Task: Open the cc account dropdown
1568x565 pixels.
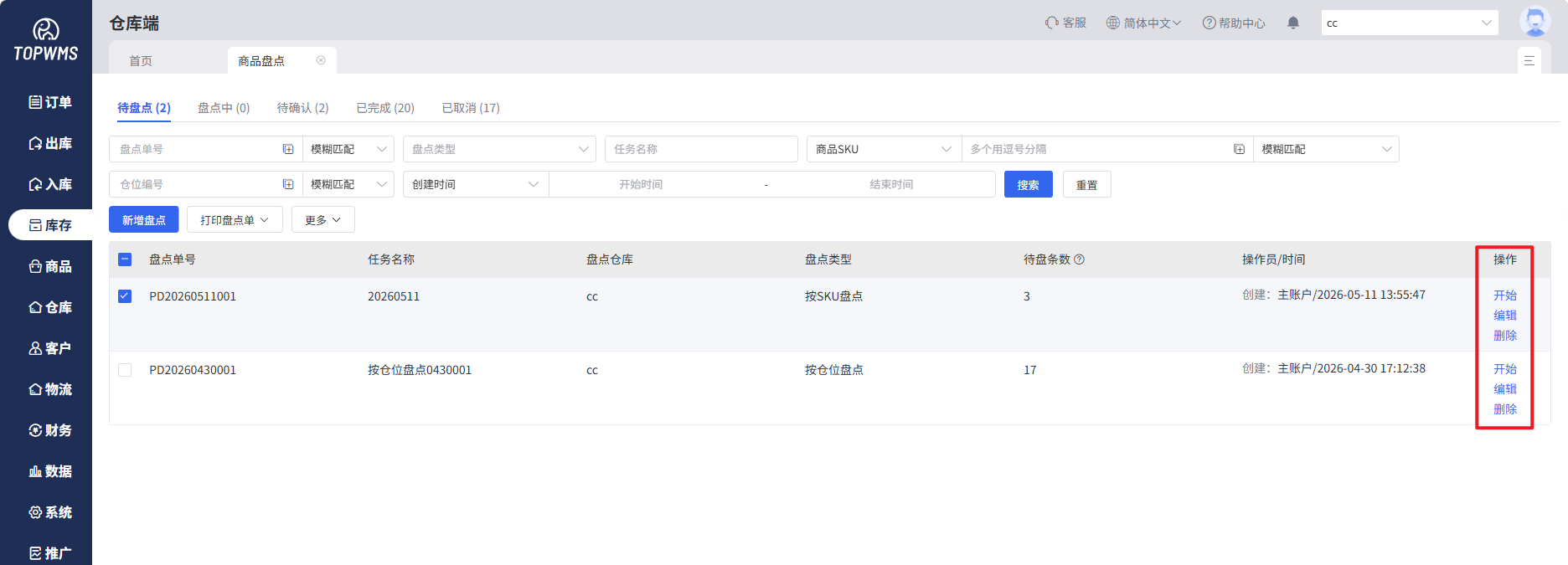Action: (x=1410, y=23)
